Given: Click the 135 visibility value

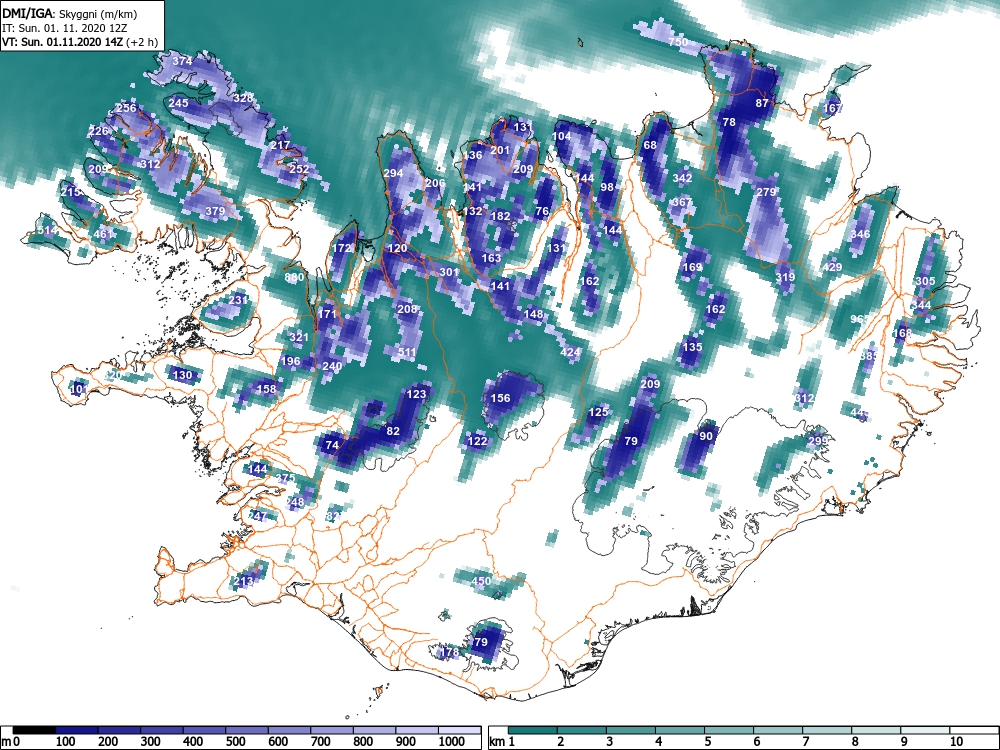Looking at the screenshot, I should pyautogui.click(x=692, y=347).
